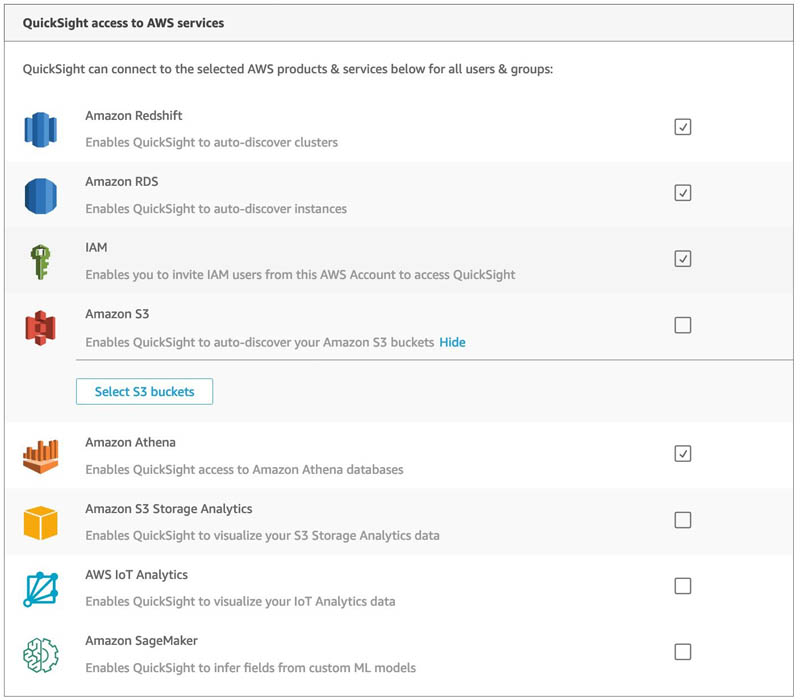The image size is (800, 700).
Task: Click the Amazon Athena service title
Action: click(x=131, y=442)
